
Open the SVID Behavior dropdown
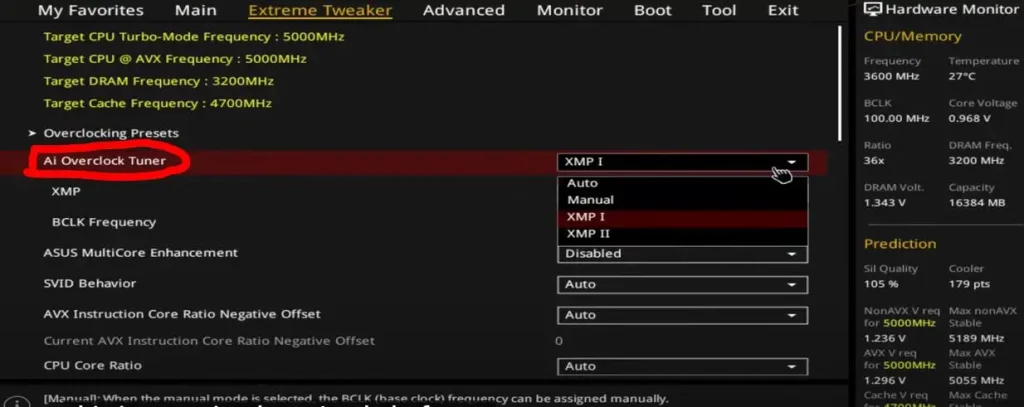682,284
